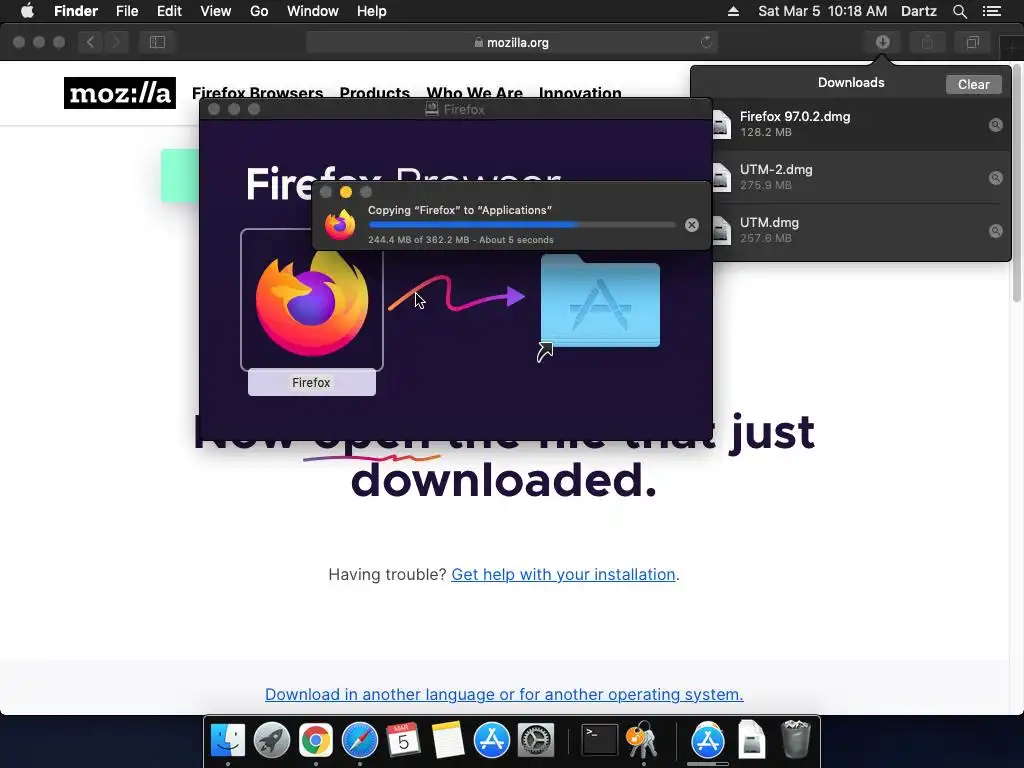Show Safari tab overview

coord(972,42)
